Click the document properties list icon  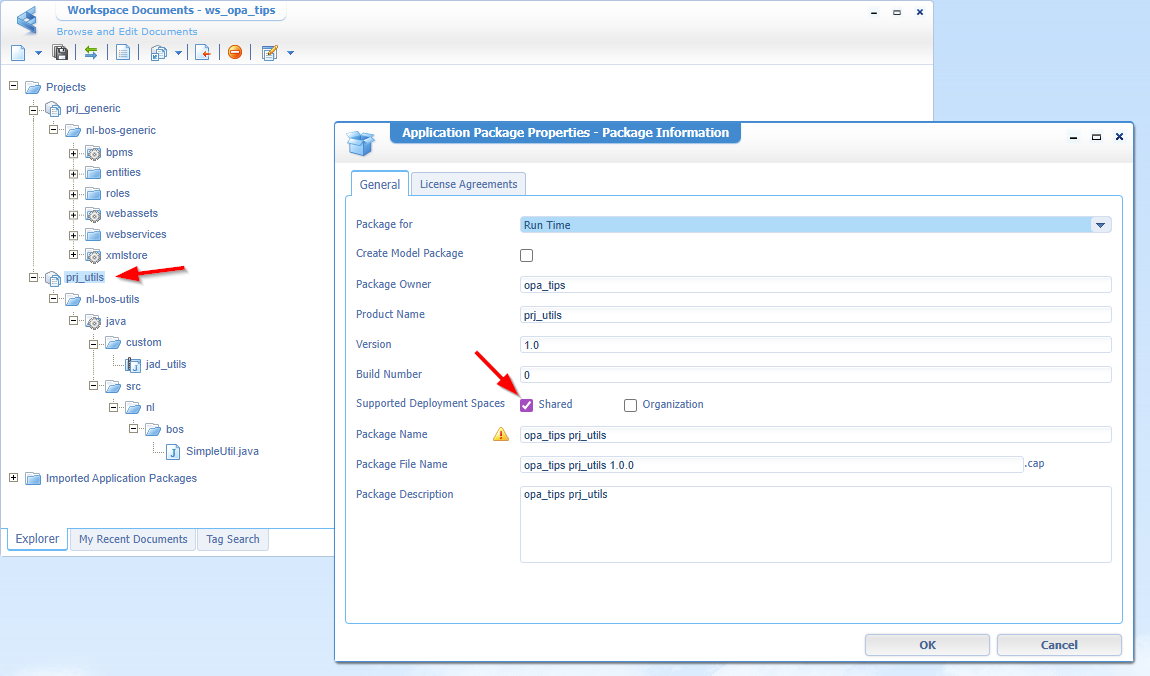tap(122, 52)
